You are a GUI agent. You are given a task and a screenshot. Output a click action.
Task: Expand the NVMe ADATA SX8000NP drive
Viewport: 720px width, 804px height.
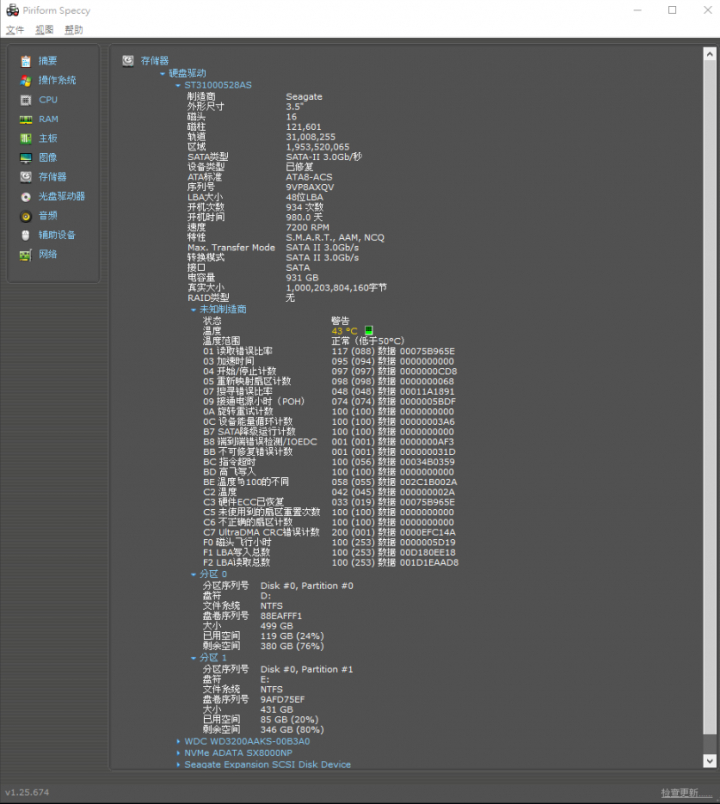coord(178,753)
